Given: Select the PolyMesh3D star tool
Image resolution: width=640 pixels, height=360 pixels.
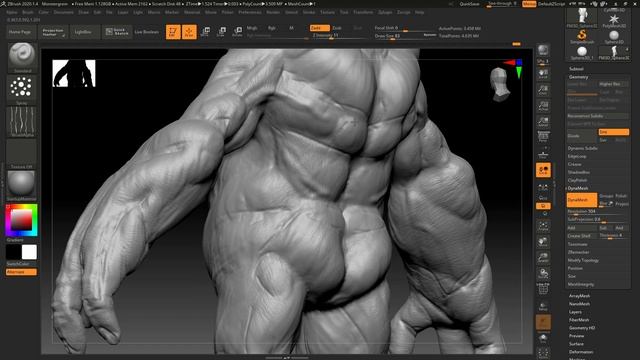Looking at the screenshot, I should tap(613, 20).
